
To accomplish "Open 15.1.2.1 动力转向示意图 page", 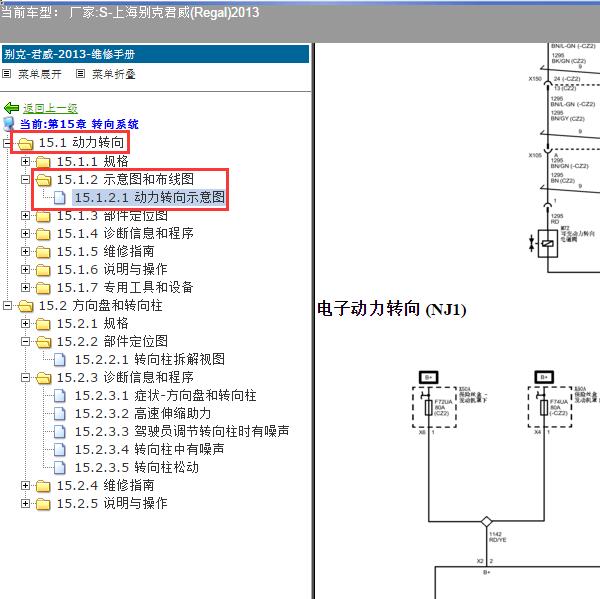I will (150, 197).
